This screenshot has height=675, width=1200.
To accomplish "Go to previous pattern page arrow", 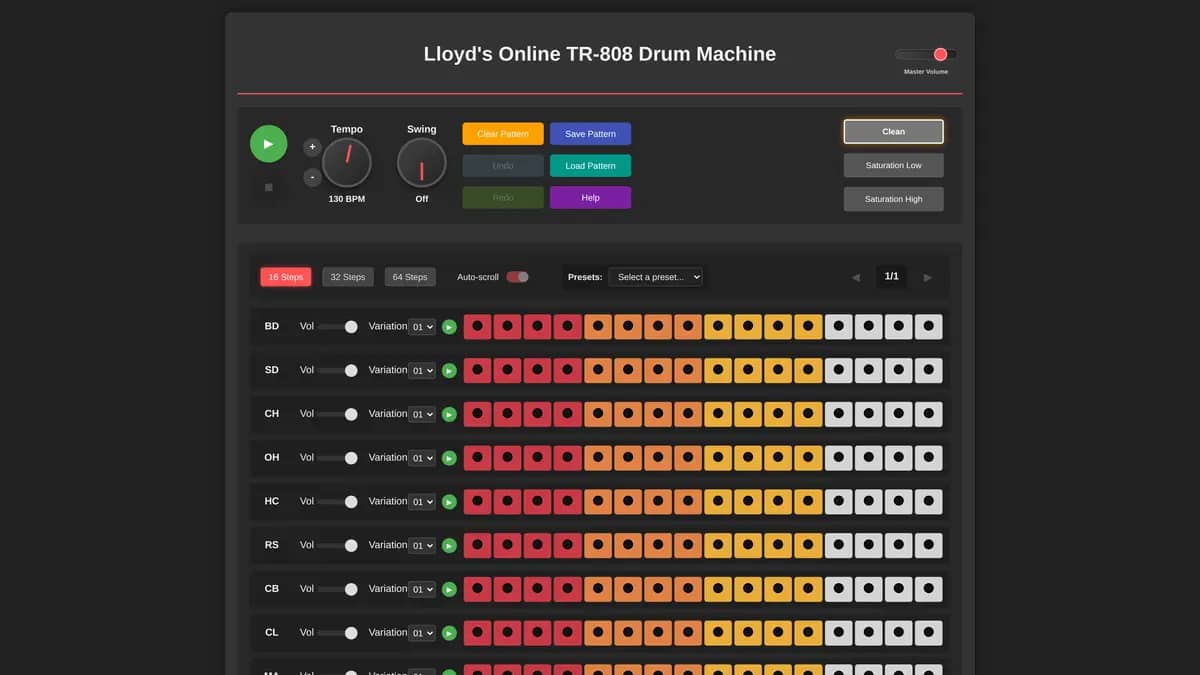I will (855, 277).
